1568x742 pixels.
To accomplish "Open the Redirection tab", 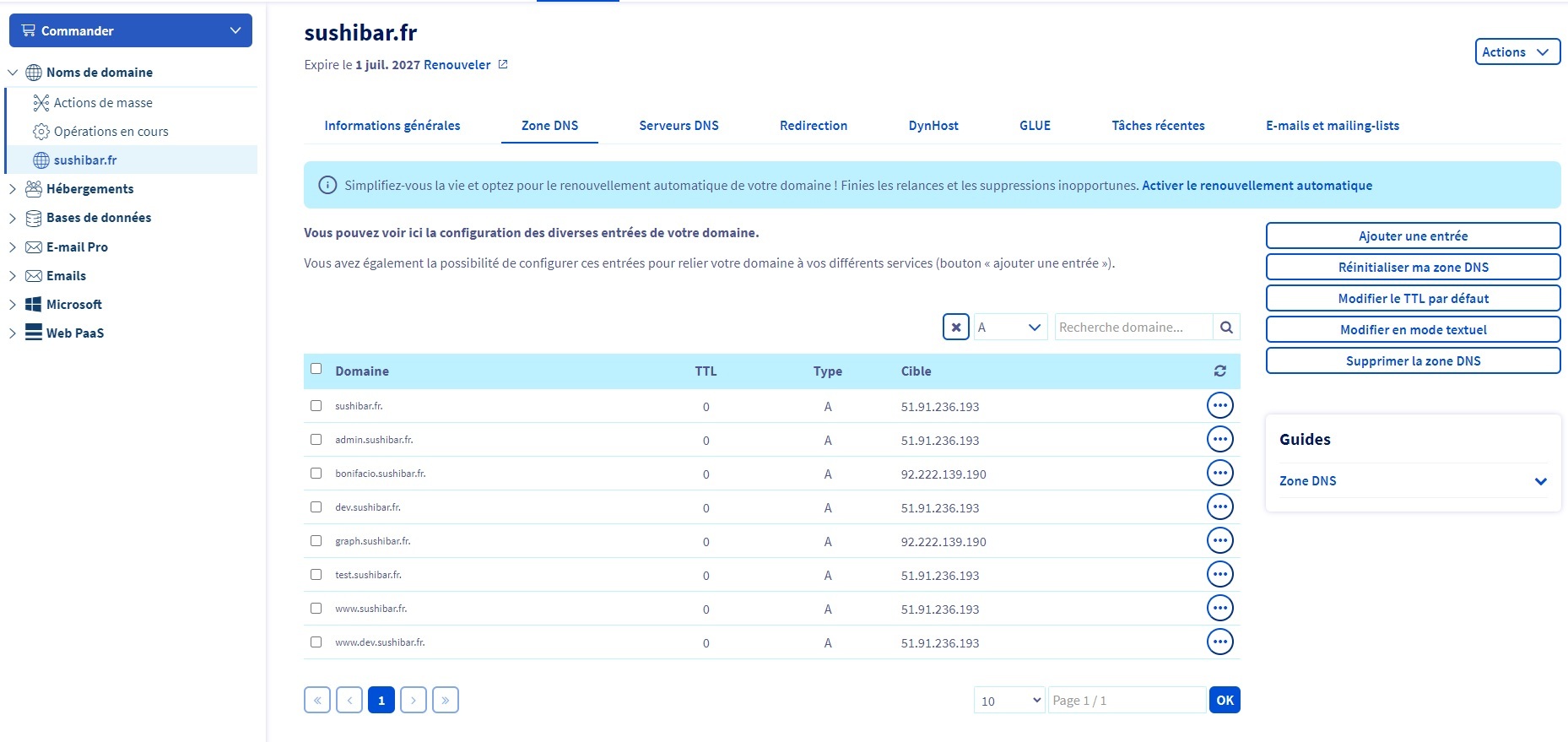I will click(813, 126).
